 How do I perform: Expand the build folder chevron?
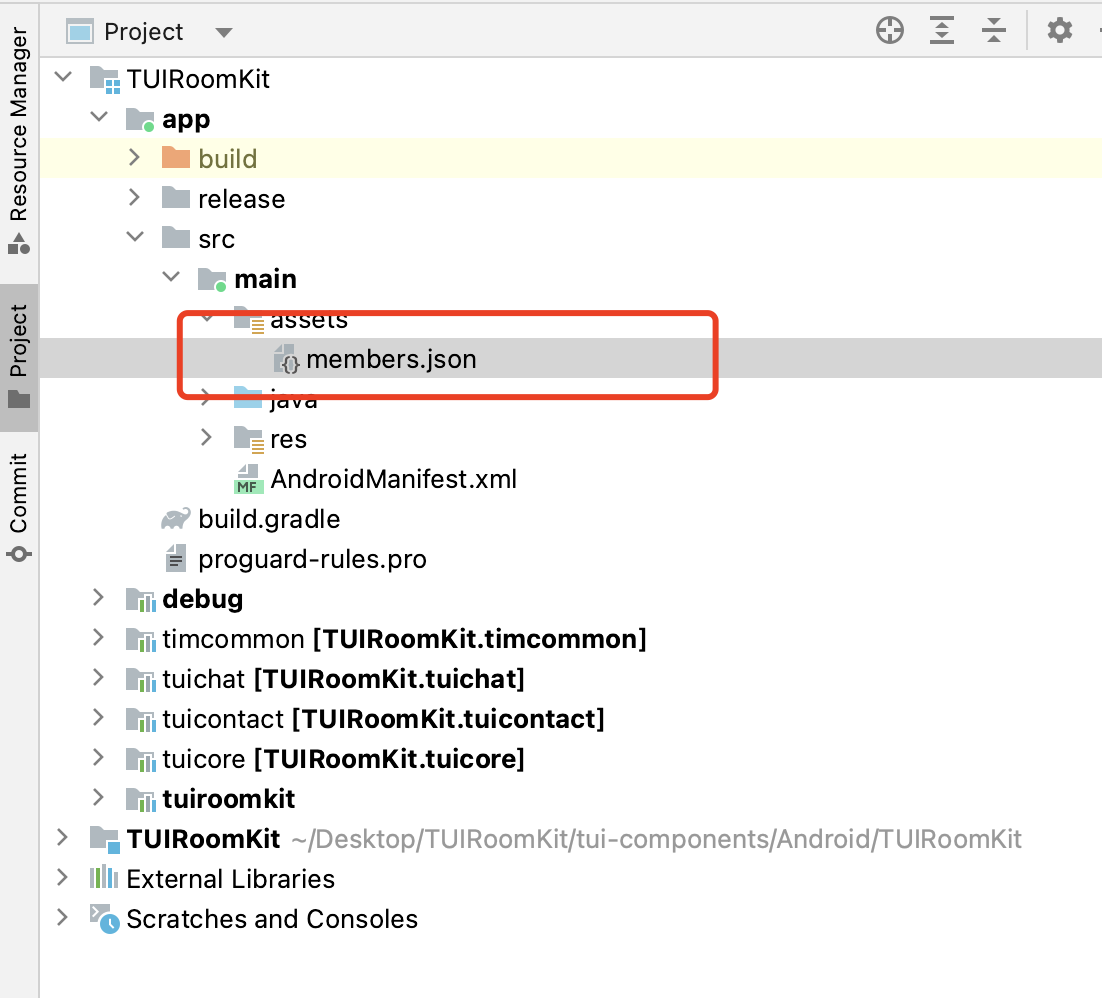point(135,157)
